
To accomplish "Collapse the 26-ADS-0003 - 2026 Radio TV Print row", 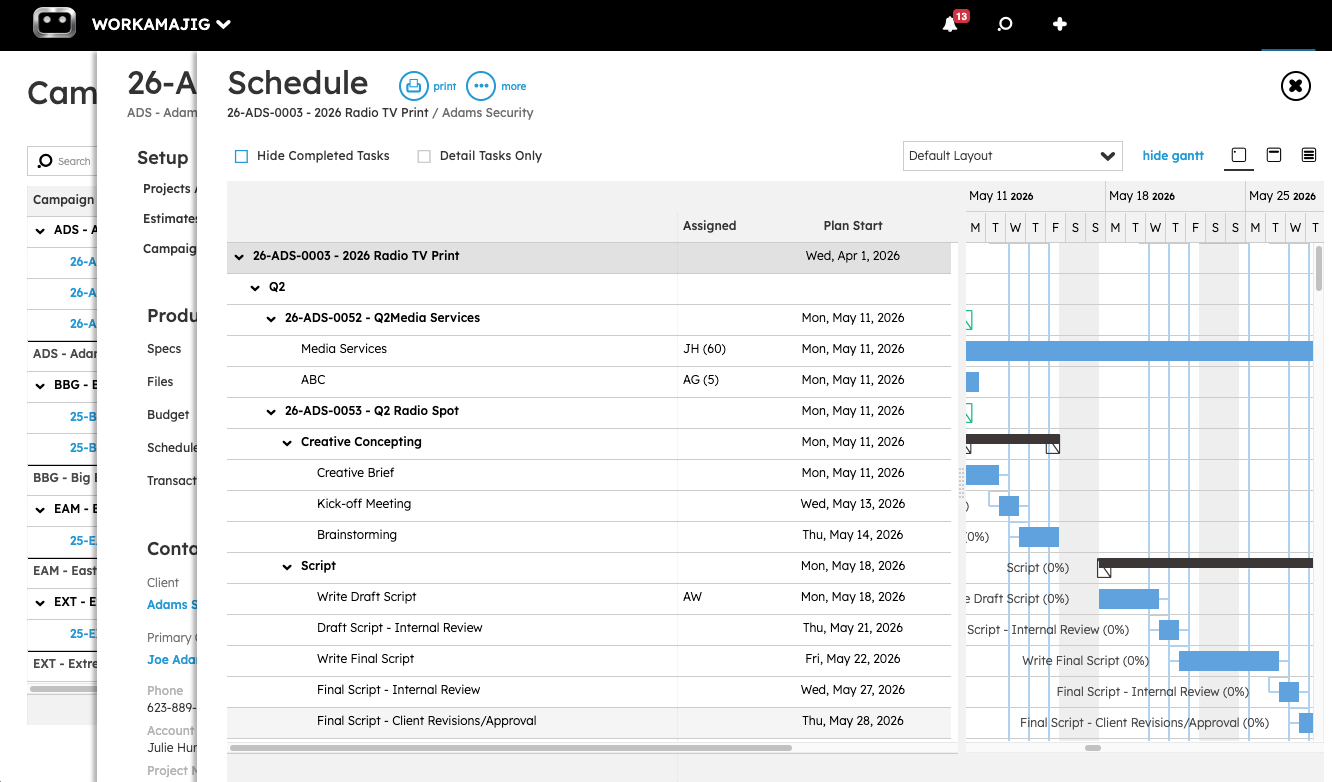I will [x=239, y=257].
